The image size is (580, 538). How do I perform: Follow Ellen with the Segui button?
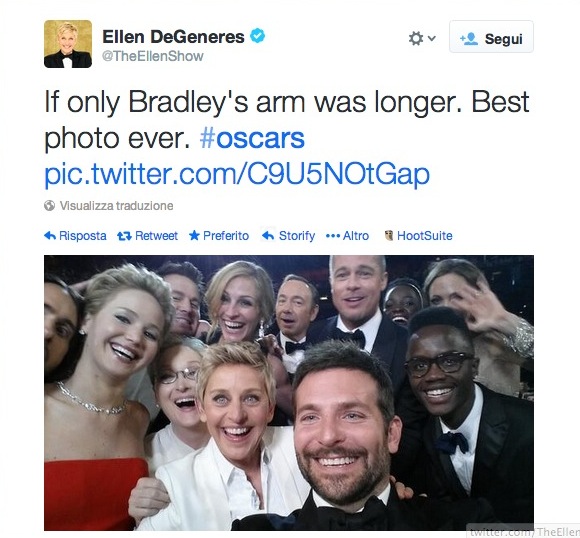[491, 37]
